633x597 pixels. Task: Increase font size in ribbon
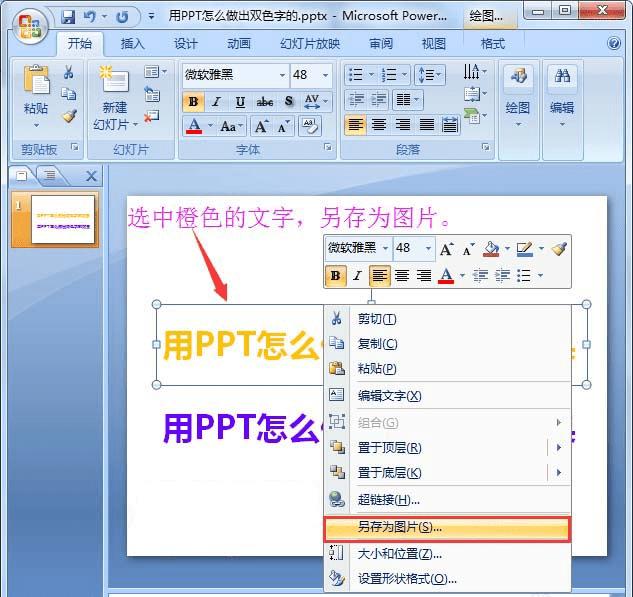pos(261,126)
